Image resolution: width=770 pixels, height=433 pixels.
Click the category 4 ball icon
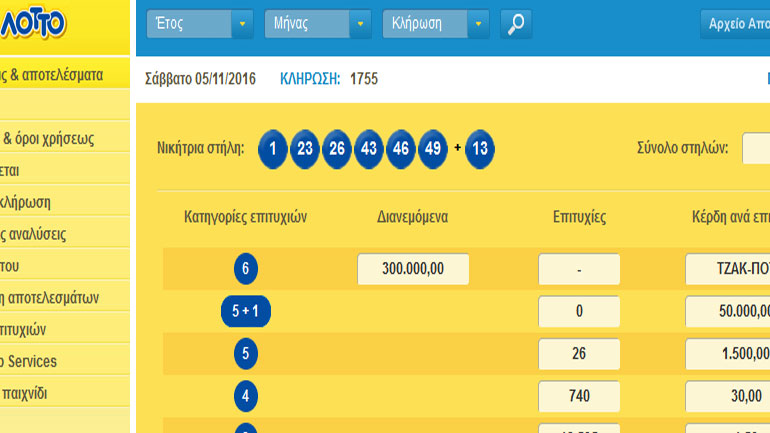coord(246,396)
